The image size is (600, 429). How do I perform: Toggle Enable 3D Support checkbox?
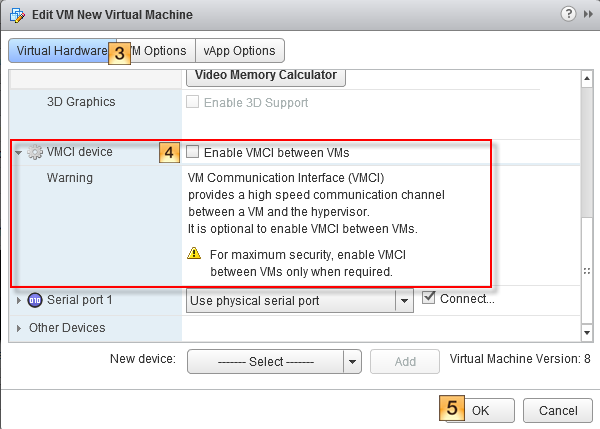click(192, 102)
